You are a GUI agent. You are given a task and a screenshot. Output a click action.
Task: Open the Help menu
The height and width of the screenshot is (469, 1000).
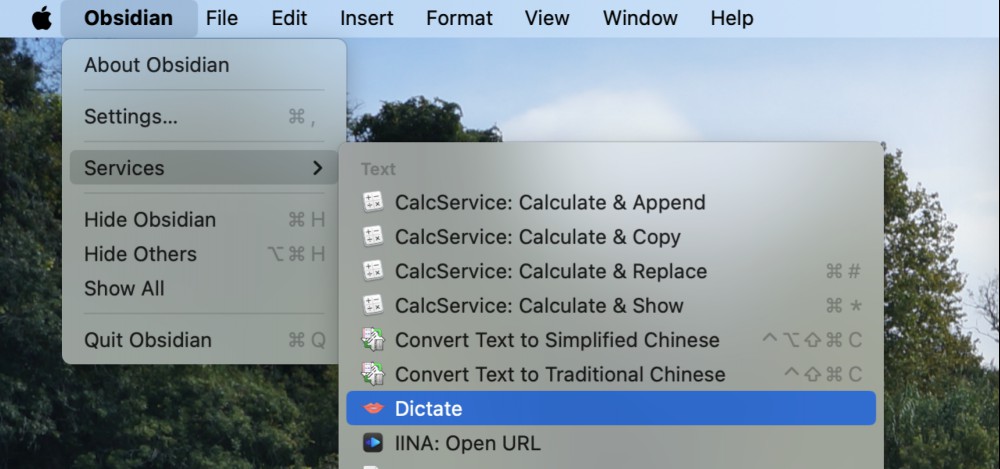pyautogui.click(x=732, y=18)
